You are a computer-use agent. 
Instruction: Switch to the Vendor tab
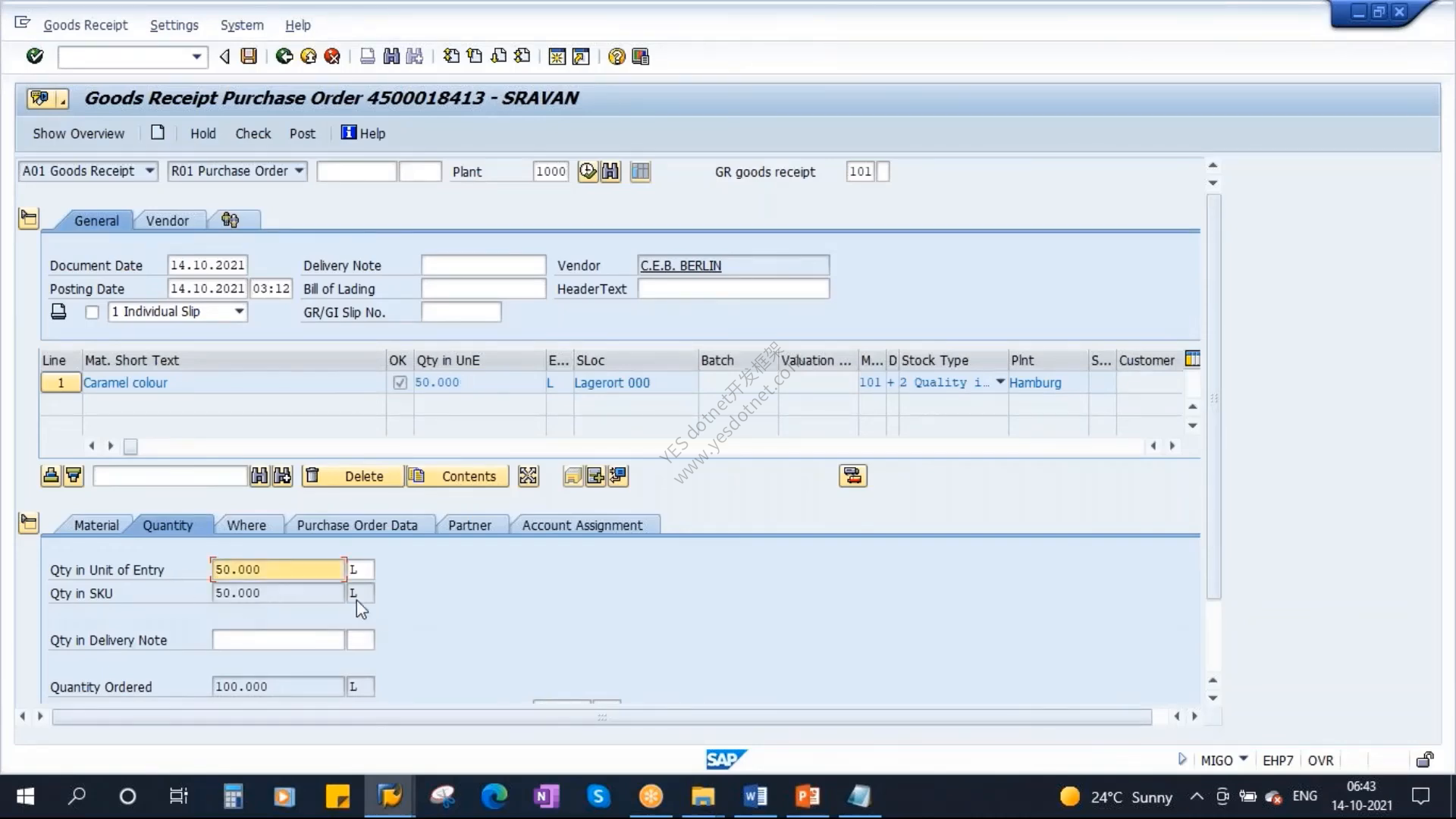pos(168,221)
